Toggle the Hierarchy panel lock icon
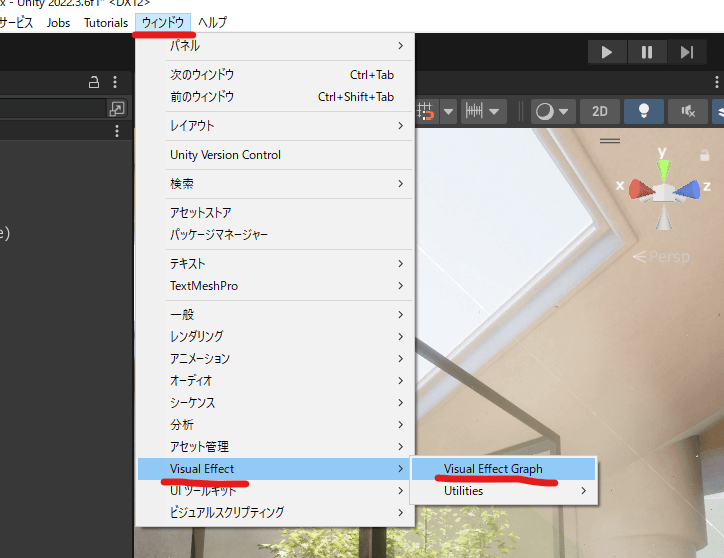 coord(95,82)
